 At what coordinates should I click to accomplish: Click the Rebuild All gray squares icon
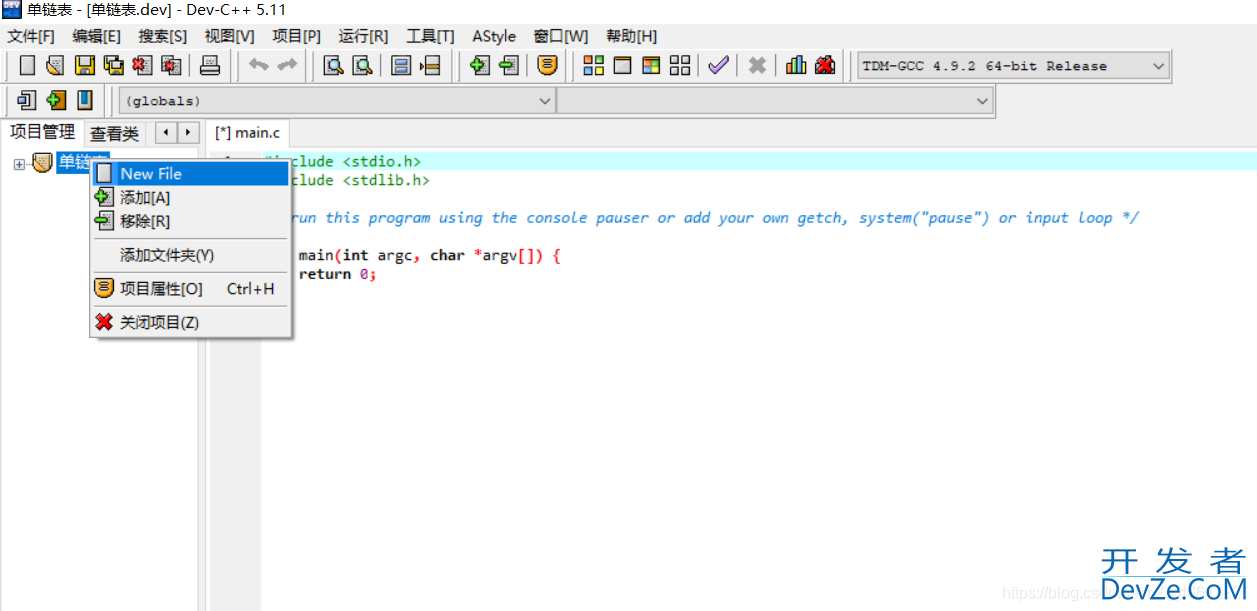click(680, 66)
